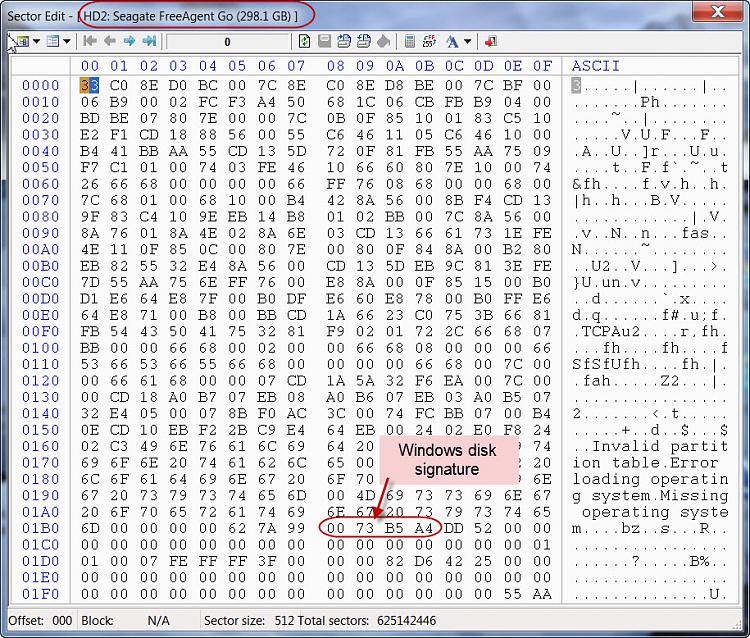Click the ASCII column header
This screenshot has width=750, height=638.
click(596, 66)
